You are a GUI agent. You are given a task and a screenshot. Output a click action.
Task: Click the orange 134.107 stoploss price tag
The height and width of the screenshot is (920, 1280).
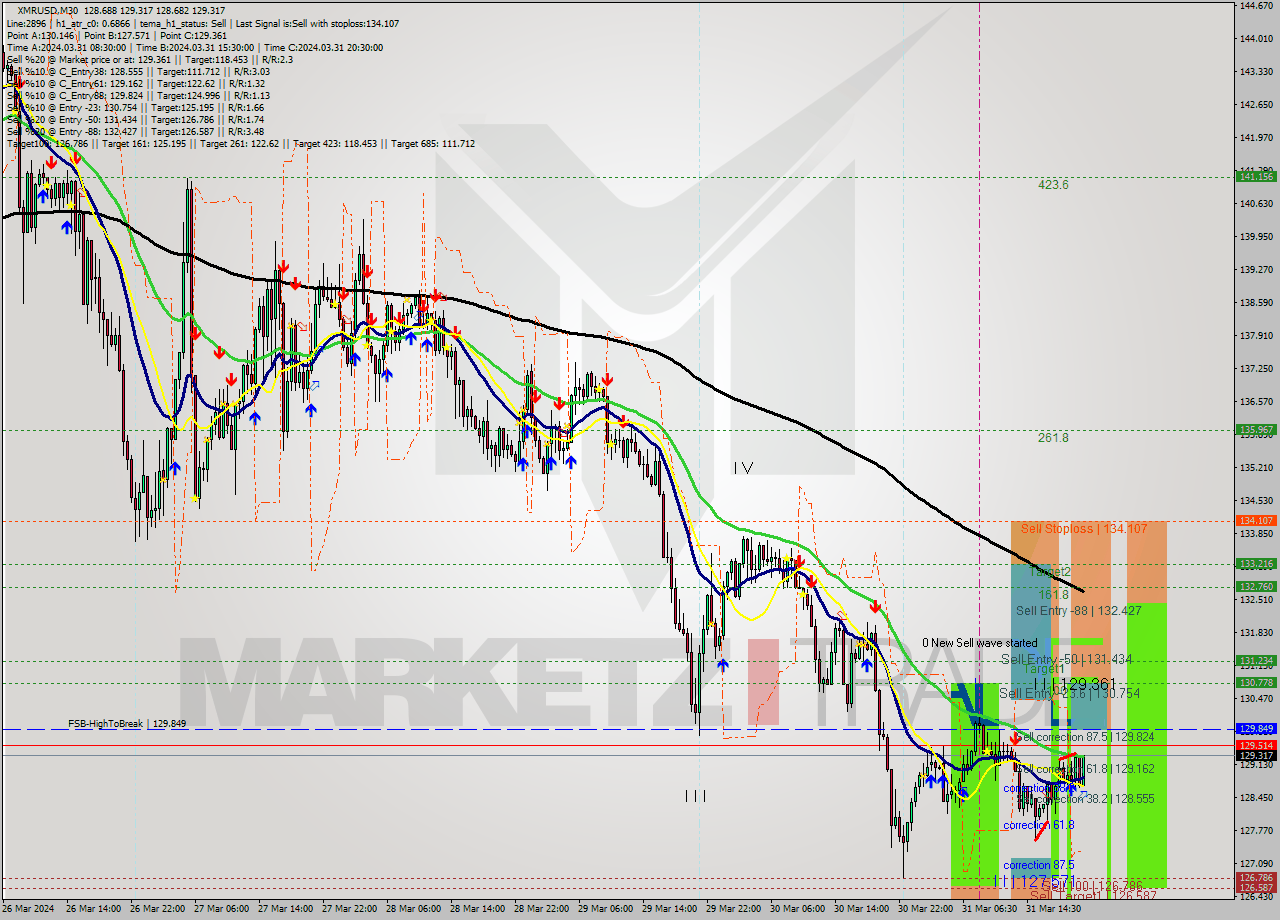click(1256, 521)
